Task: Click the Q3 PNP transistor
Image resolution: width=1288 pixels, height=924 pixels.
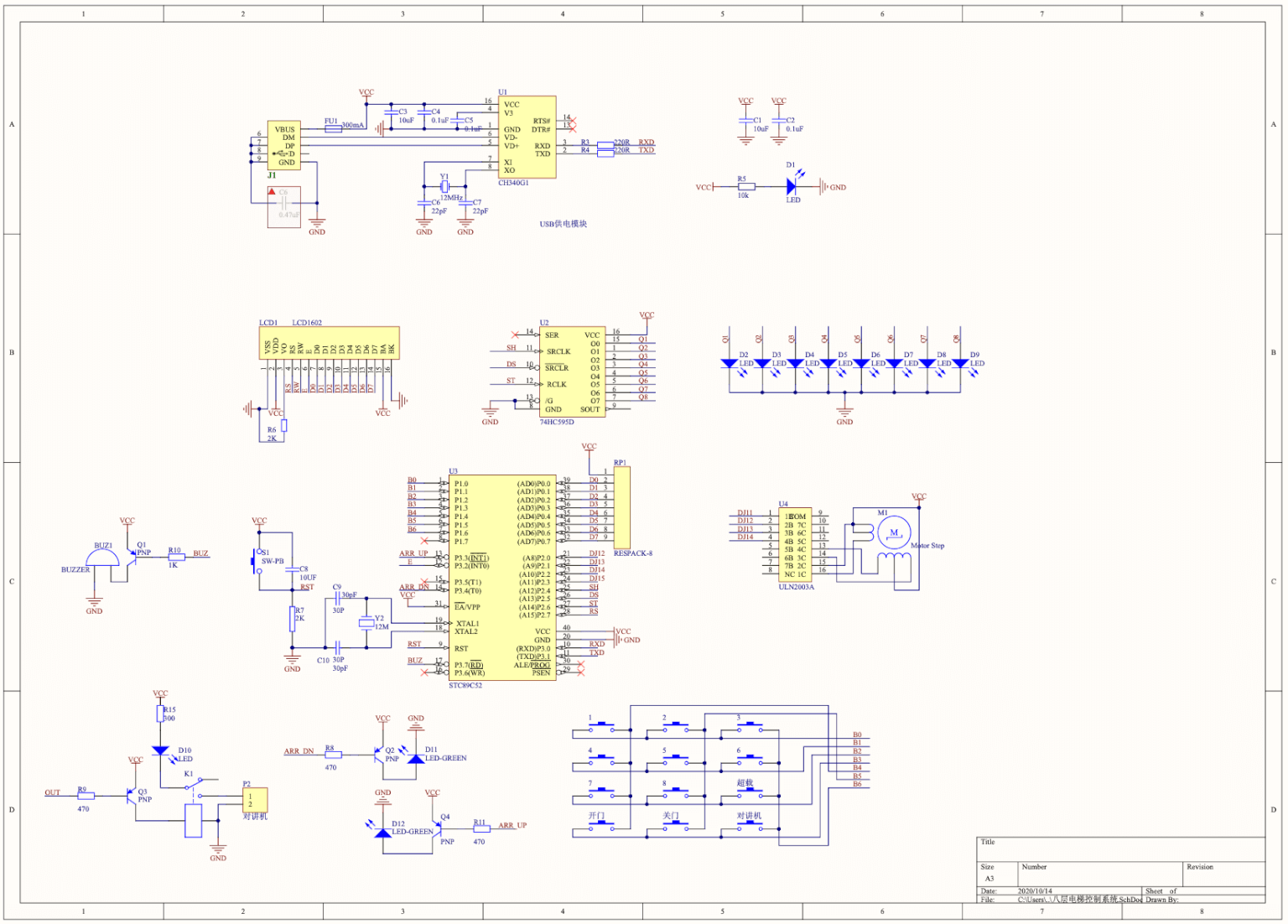Action: pos(132,796)
